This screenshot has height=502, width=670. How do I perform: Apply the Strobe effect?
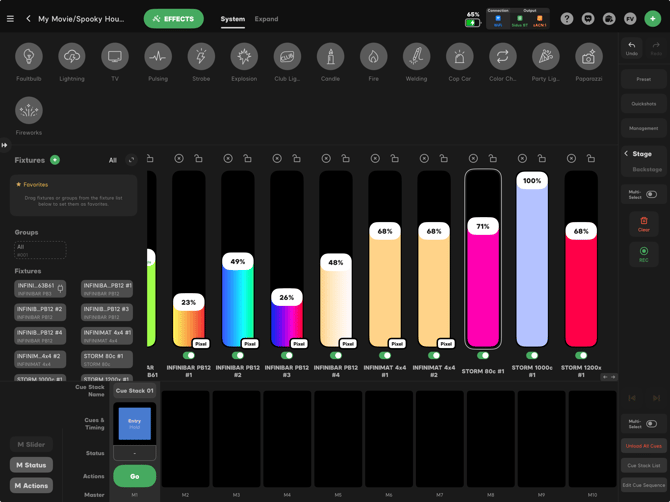coord(201,56)
